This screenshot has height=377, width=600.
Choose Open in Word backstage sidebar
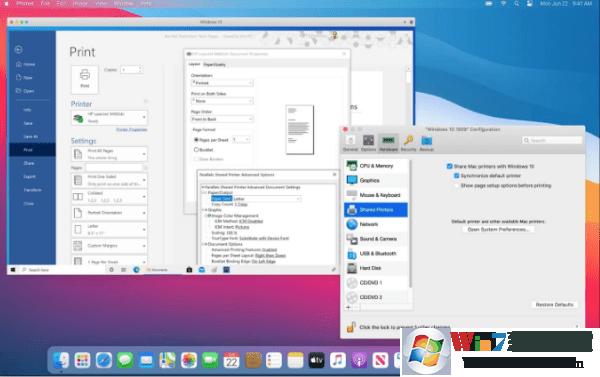(25, 91)
